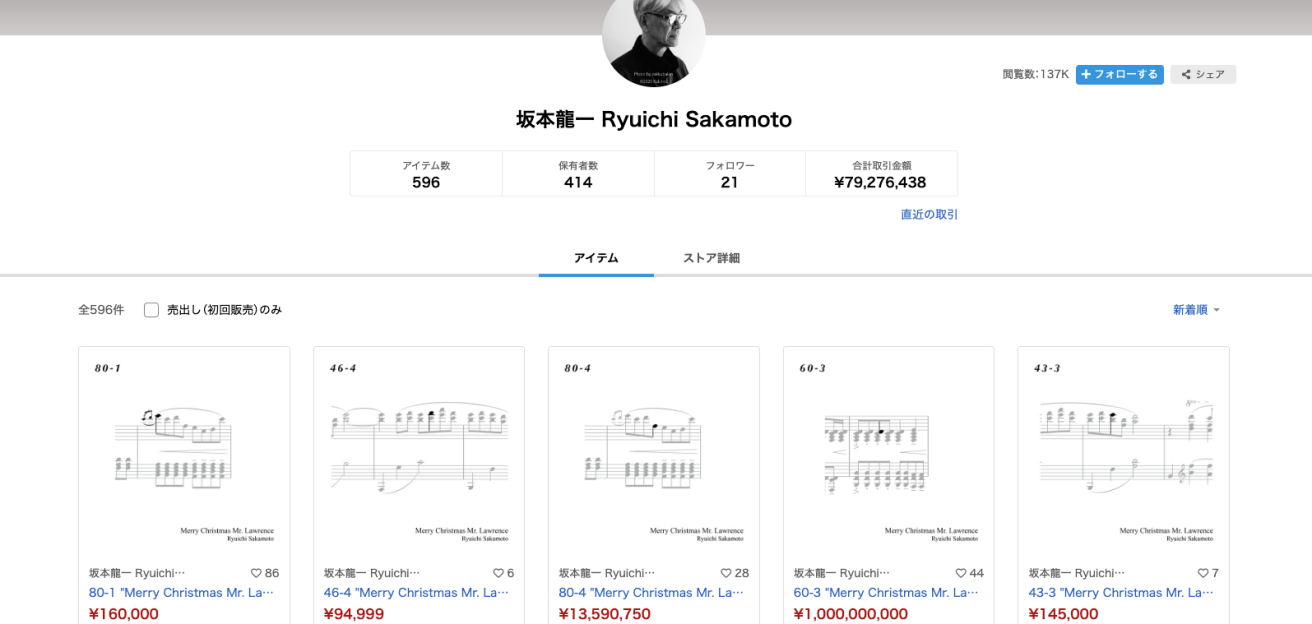Click the 80-4 sheet music thumbnail
This screenshot has height=624, width=1312.
[x=654, y=450]
